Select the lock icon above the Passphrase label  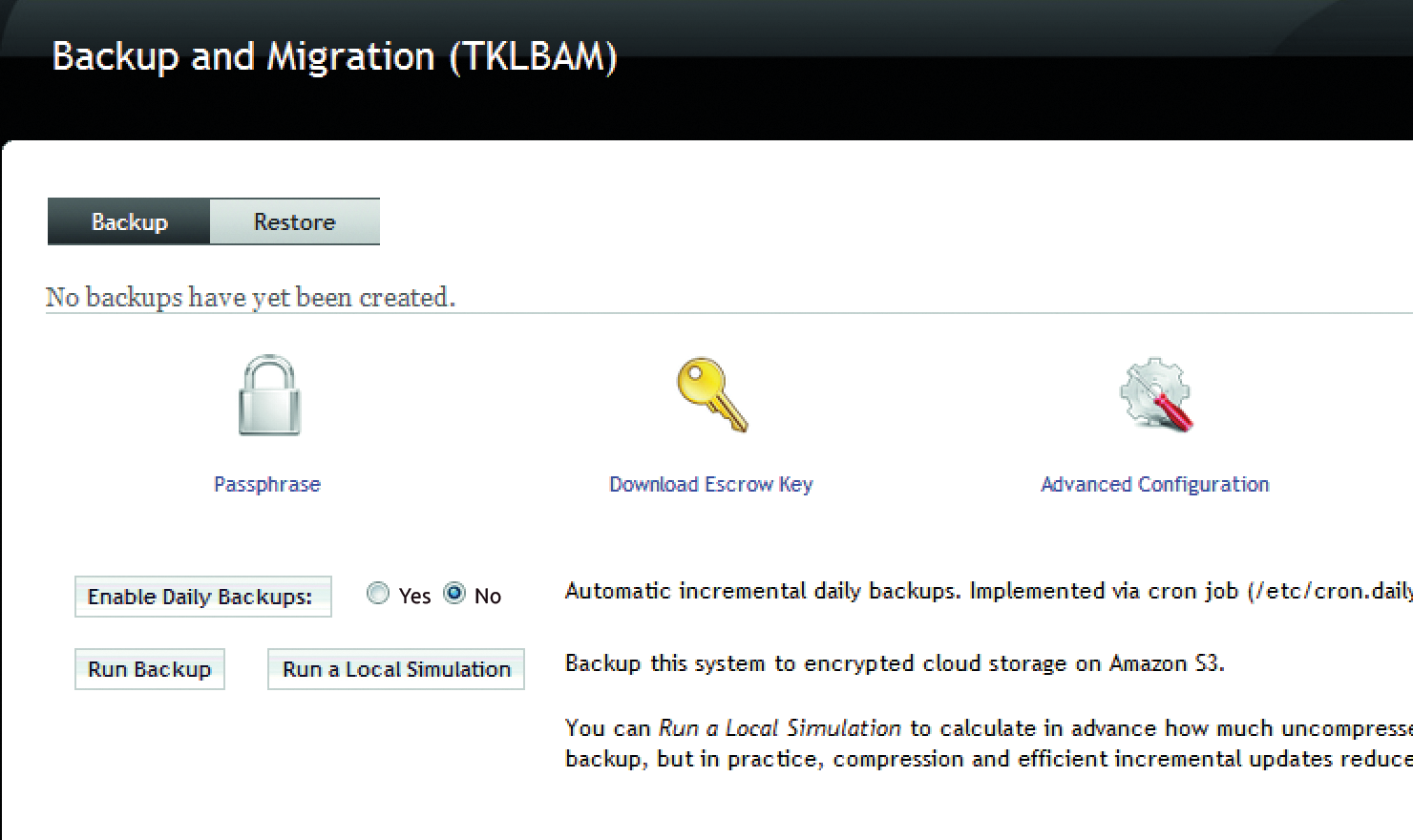(268, 395)
